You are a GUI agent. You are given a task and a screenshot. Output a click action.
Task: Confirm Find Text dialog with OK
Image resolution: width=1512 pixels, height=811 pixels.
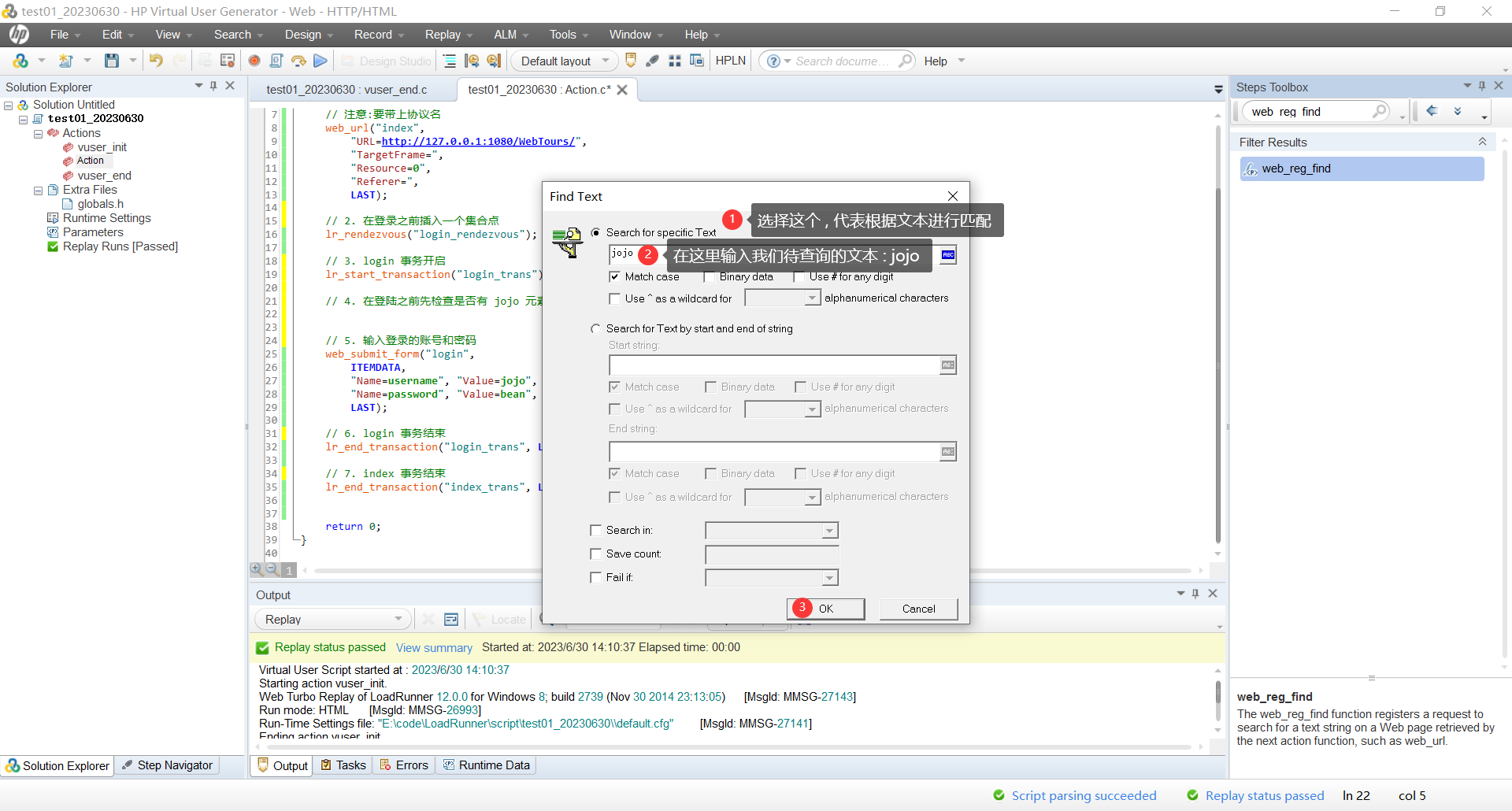(x=825, y=609)
